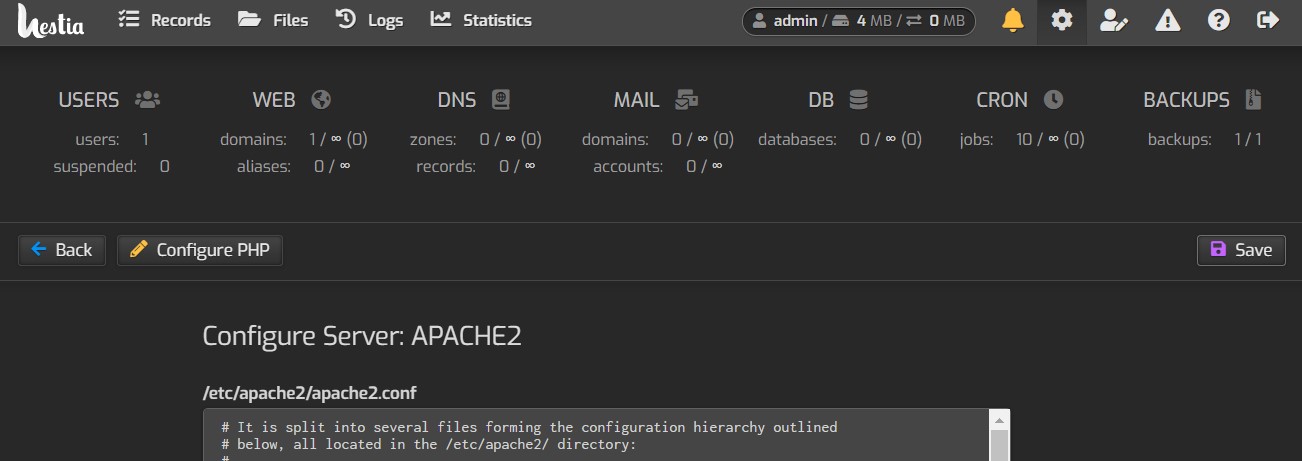The width and height of the screenshot is (1302, 461).
Task: Click the DNS "zones:" row
Action: tap(475, 140)
